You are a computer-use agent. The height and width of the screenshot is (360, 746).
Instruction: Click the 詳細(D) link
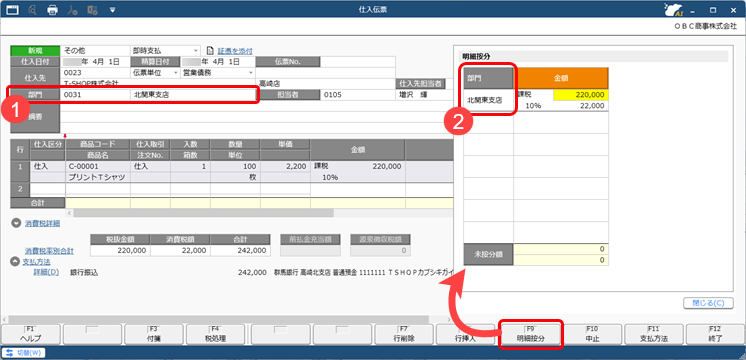[x=46, y=272]
